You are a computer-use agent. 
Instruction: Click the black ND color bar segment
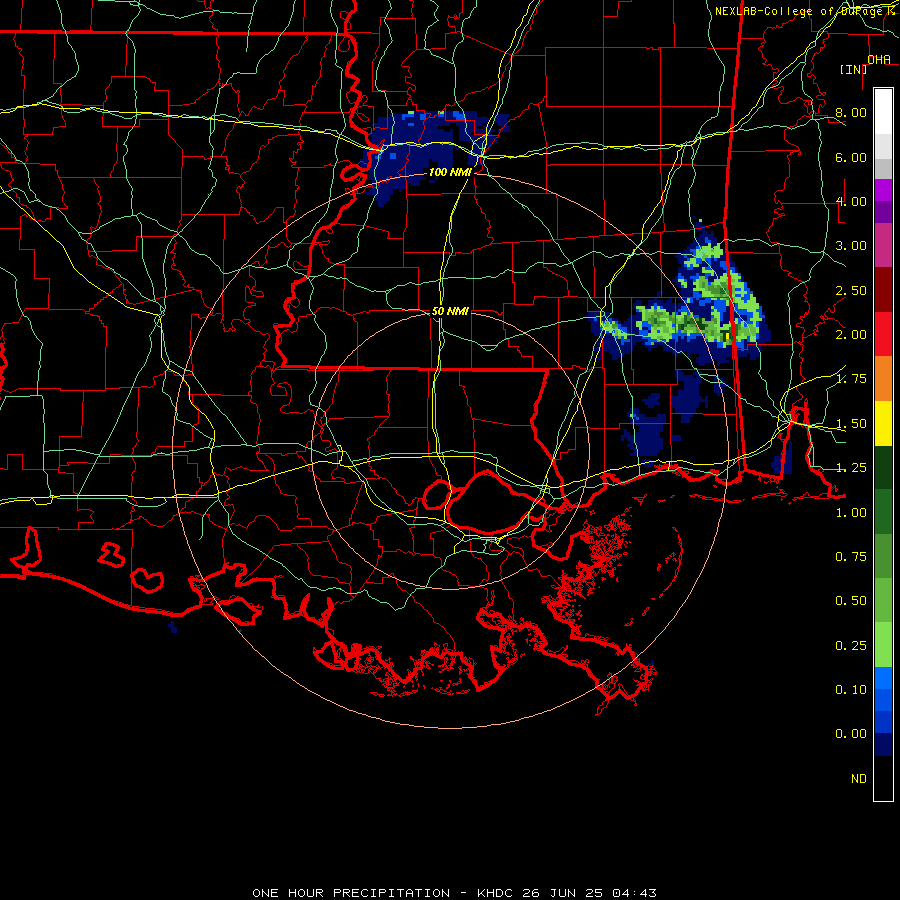point(883,778)
